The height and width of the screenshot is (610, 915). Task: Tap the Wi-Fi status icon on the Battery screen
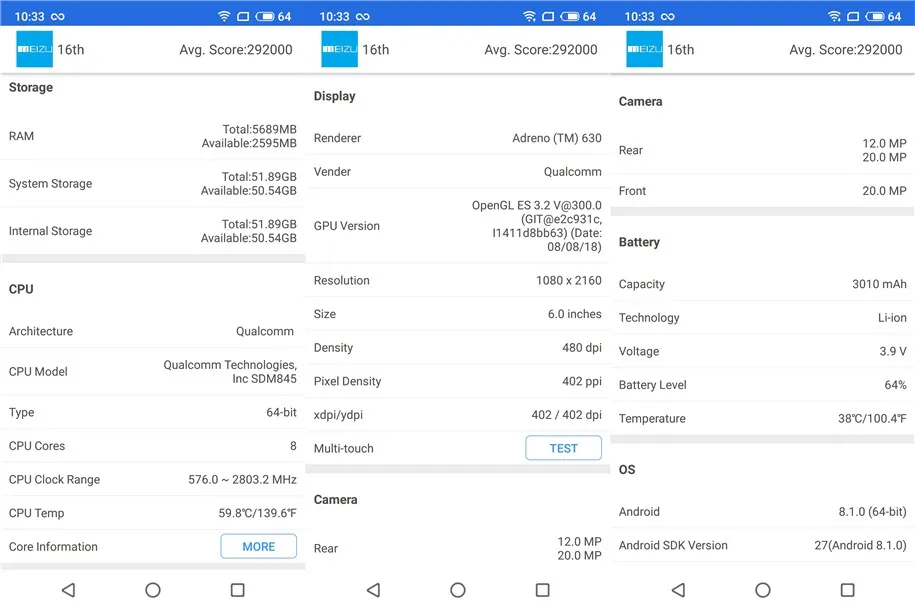pos(834,16)
